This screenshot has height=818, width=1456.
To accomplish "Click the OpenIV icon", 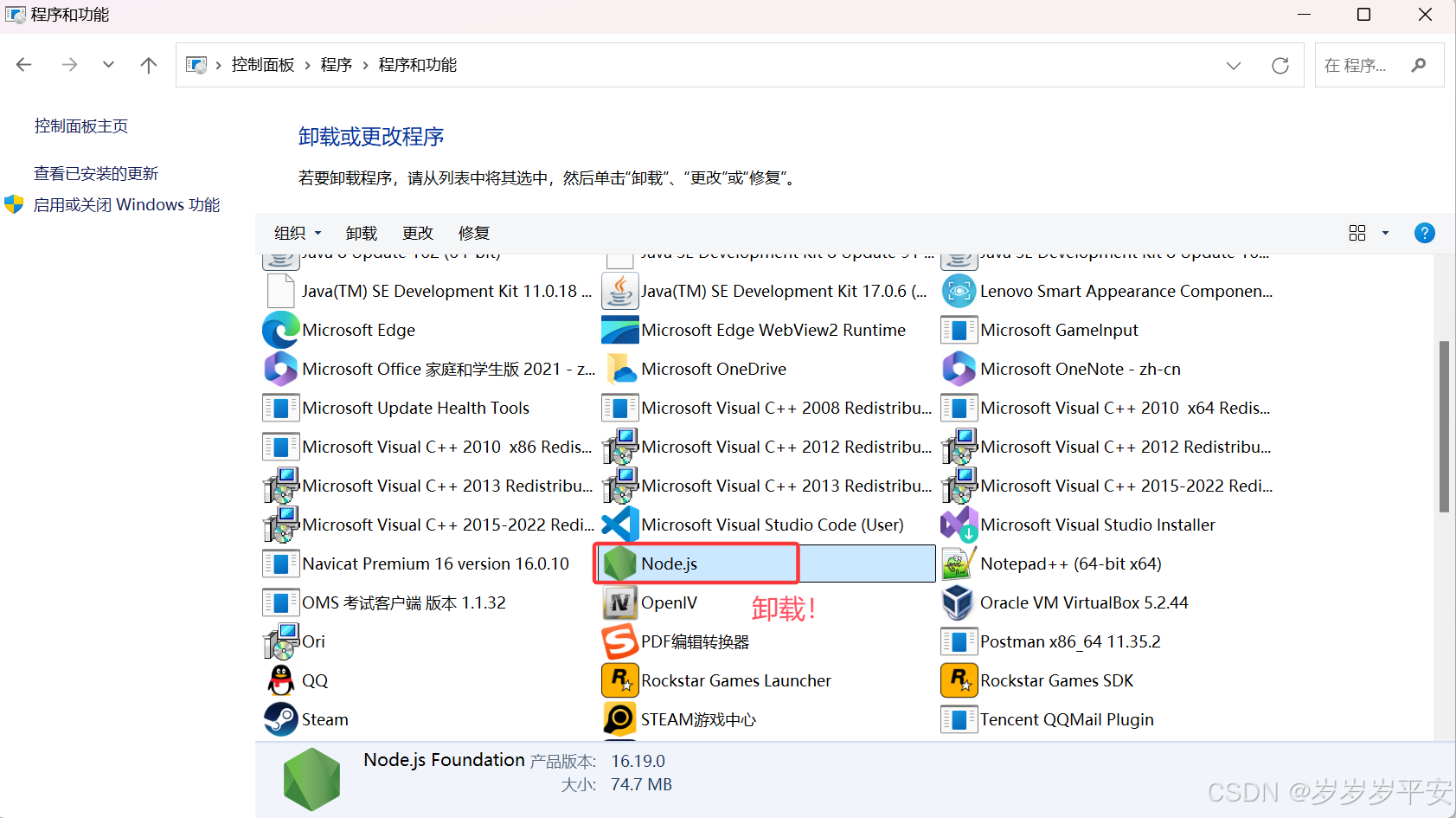I will (619, 602).
